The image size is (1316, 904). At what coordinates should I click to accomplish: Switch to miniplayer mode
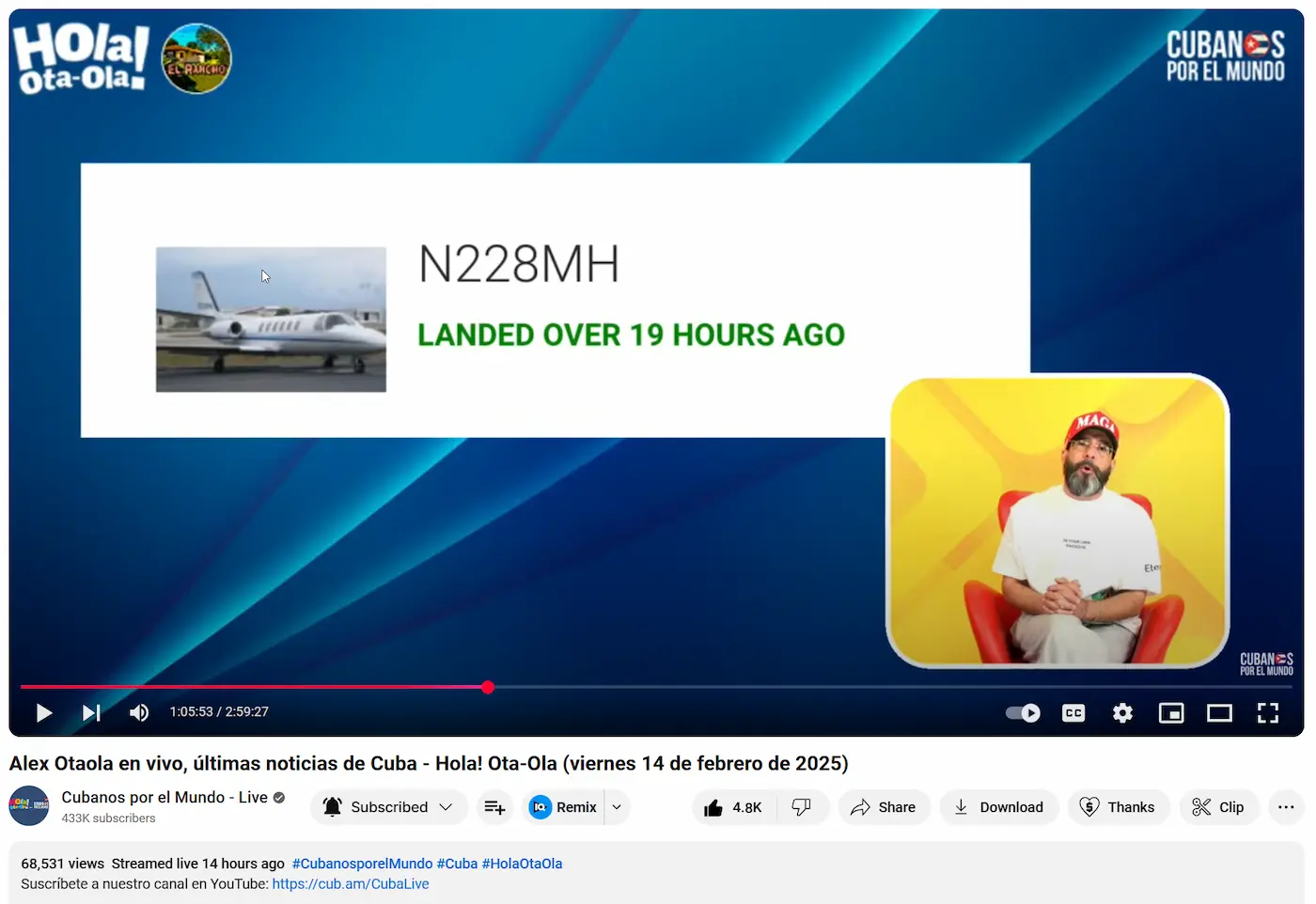point(1171,713)
